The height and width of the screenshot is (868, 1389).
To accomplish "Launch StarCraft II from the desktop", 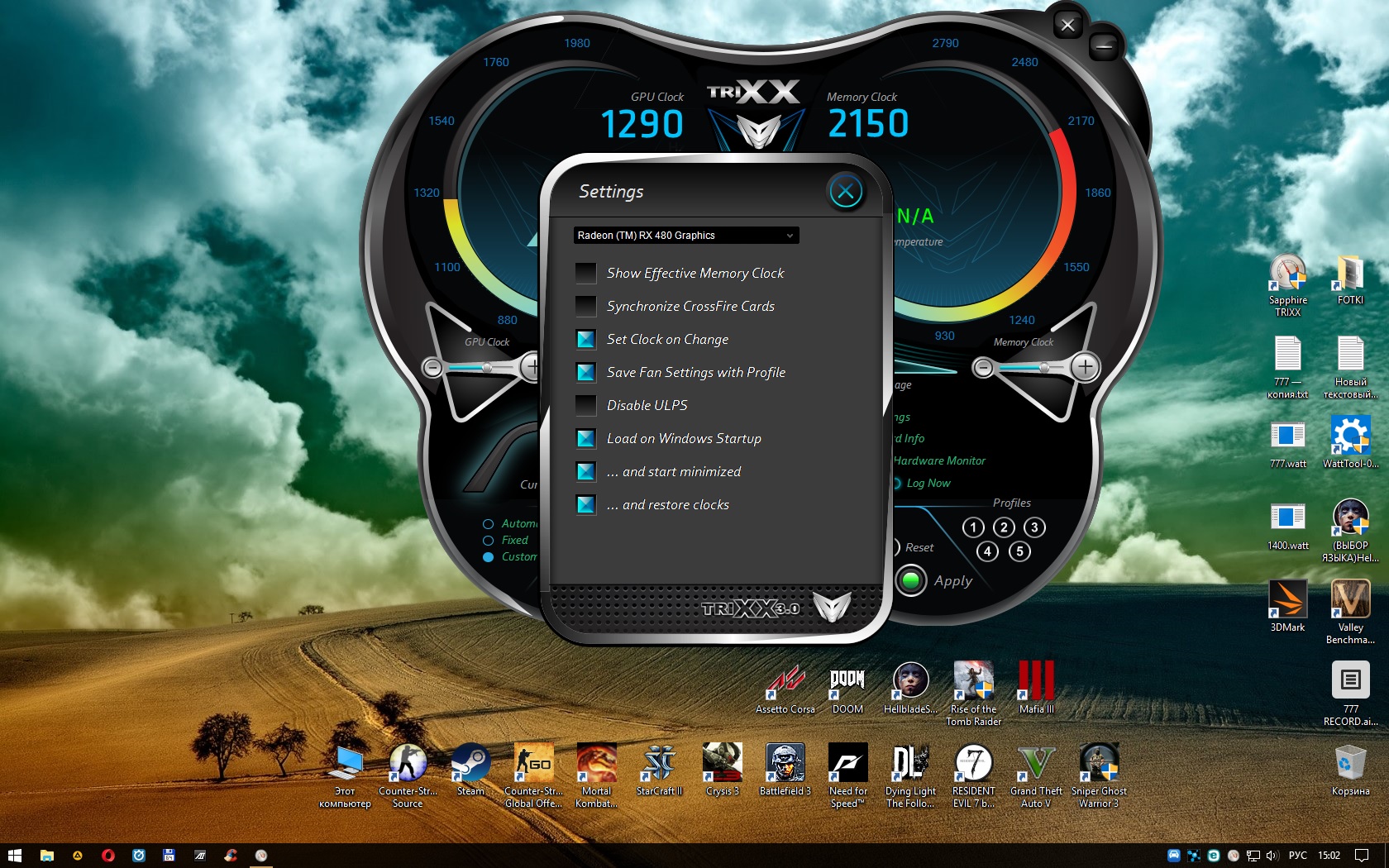I will [x=659, y=770].
